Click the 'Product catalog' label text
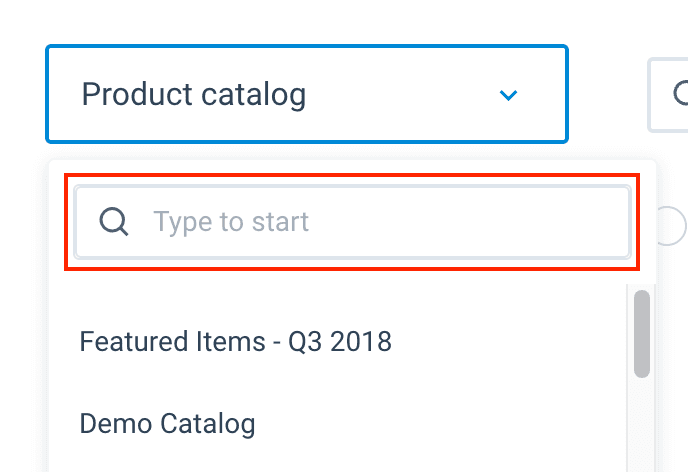 tap(193, 95)
